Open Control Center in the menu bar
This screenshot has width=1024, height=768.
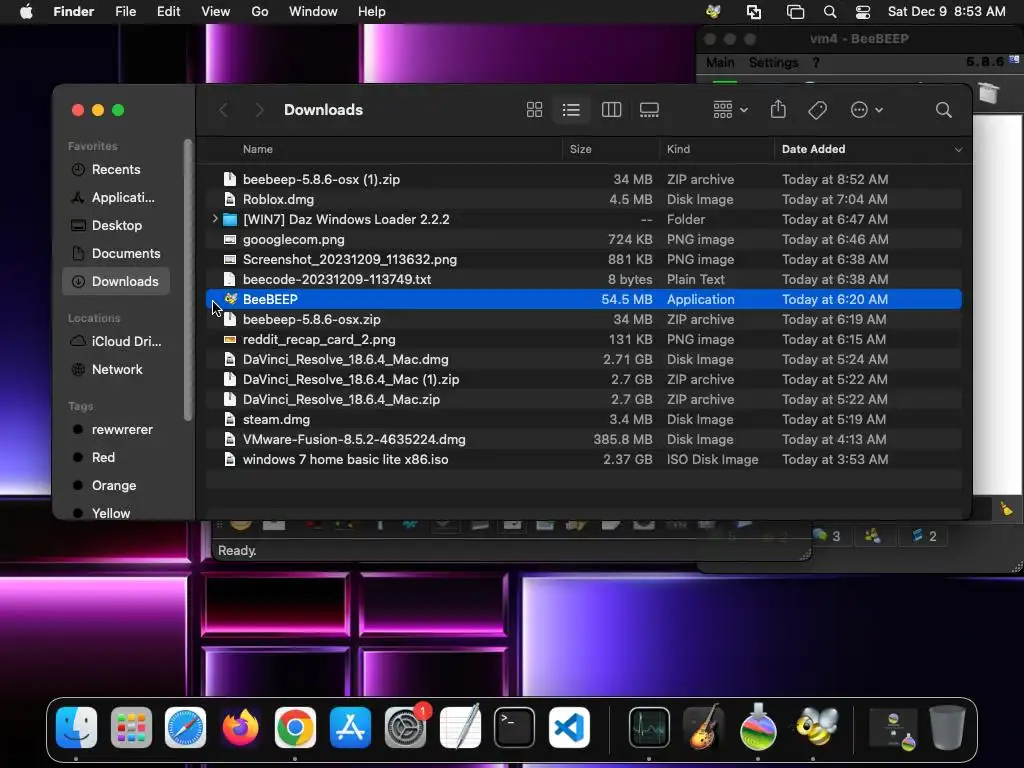[863, 12]
